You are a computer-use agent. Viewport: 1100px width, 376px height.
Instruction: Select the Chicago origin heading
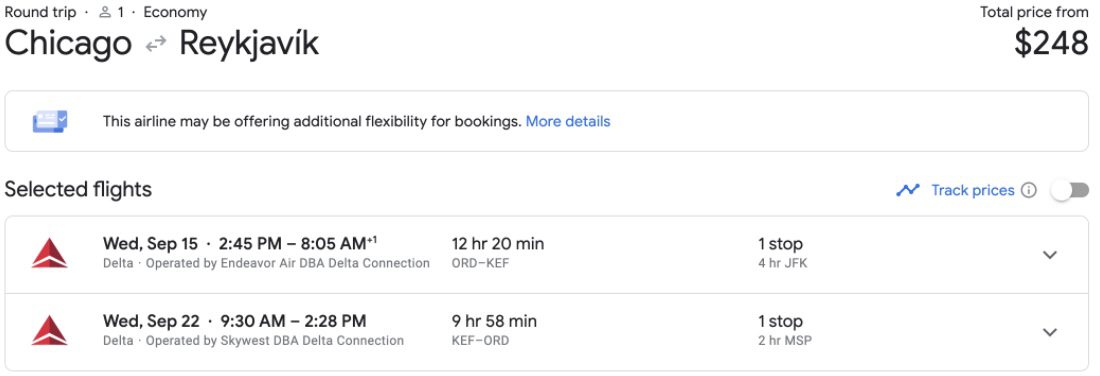click(68, 43)
